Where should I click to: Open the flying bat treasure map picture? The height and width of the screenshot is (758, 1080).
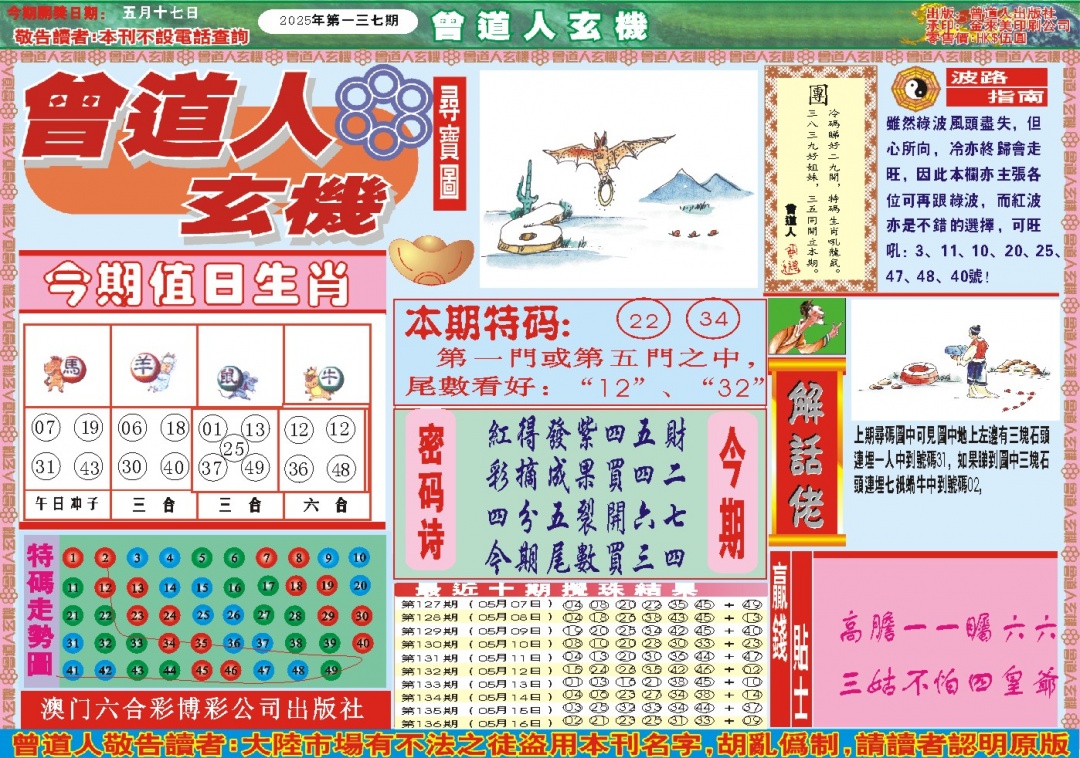coord(618,180)
